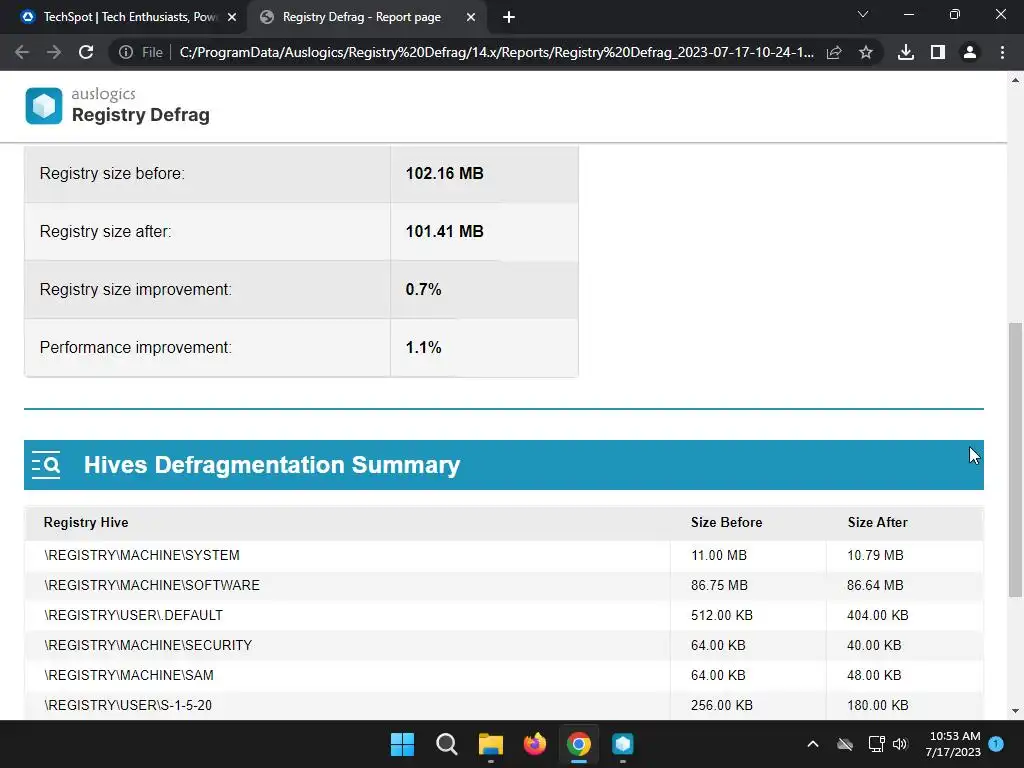Toggle the Chrome side panel icon

pos(938,52)
